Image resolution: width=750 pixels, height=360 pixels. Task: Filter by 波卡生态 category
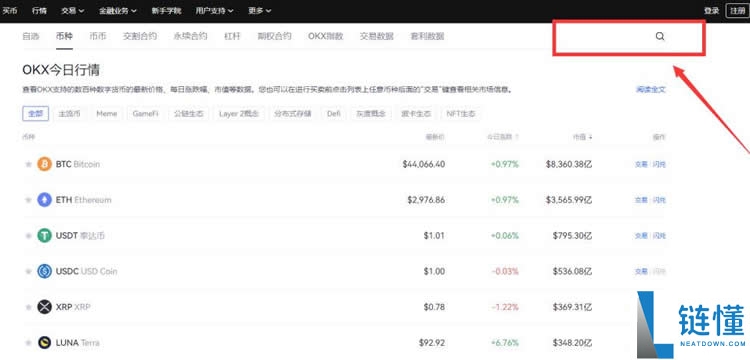(x=416, y=114)
